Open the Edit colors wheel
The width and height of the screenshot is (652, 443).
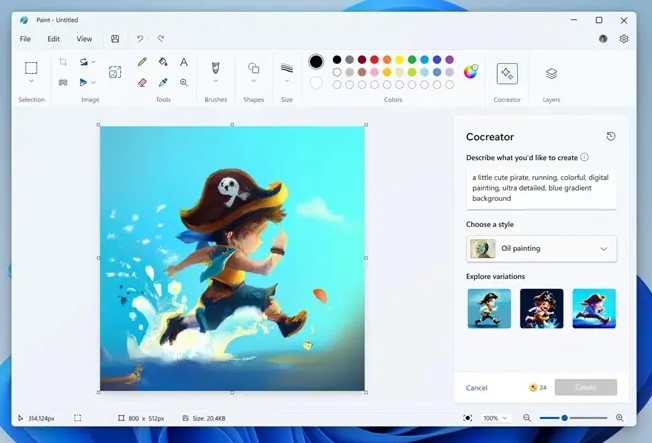470,72
